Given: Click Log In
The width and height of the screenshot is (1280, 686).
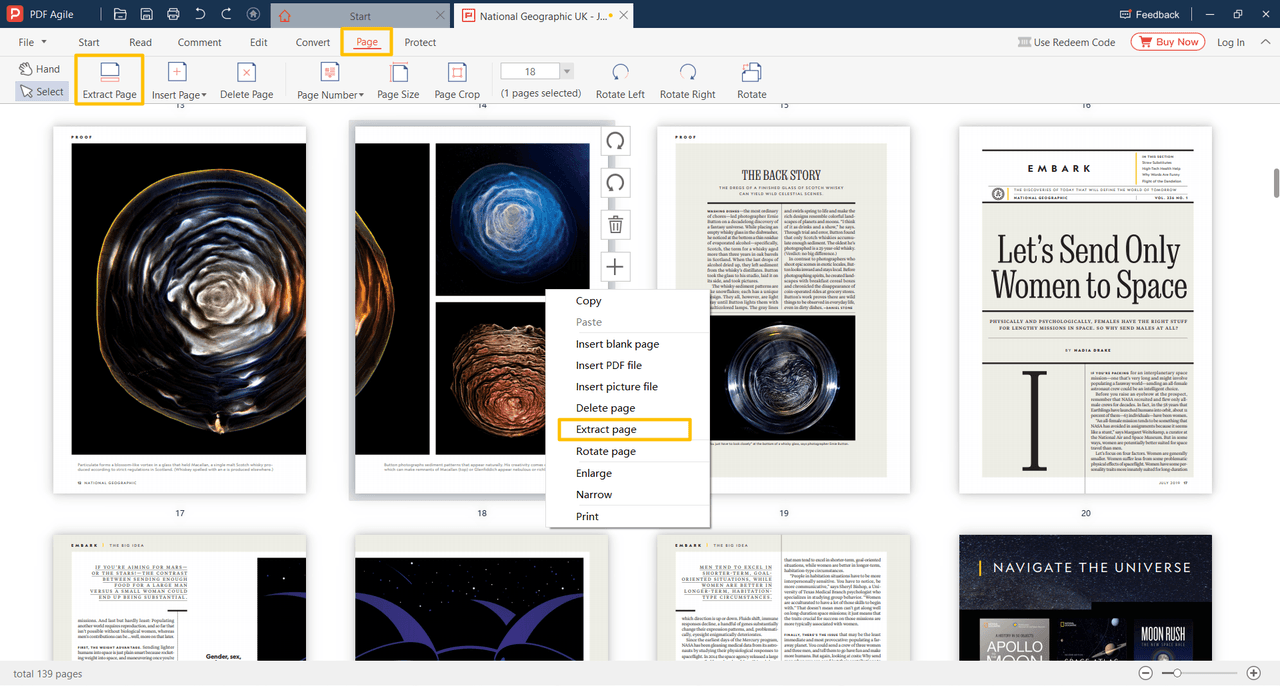Looking at the screenshot, I should point(1231,42).
